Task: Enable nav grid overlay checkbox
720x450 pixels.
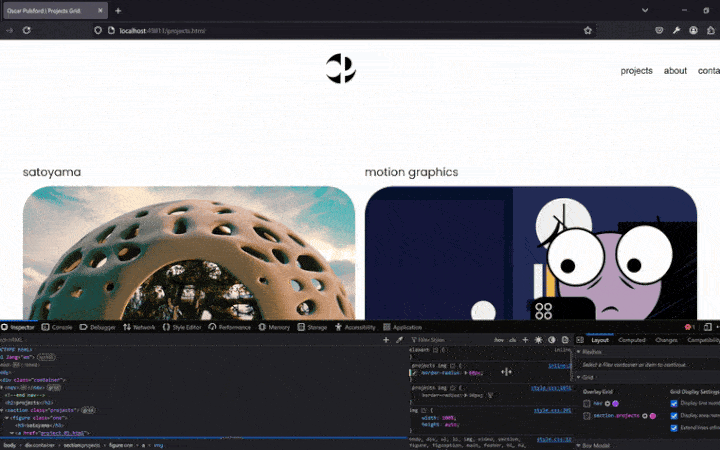Action: click(586, 404)
